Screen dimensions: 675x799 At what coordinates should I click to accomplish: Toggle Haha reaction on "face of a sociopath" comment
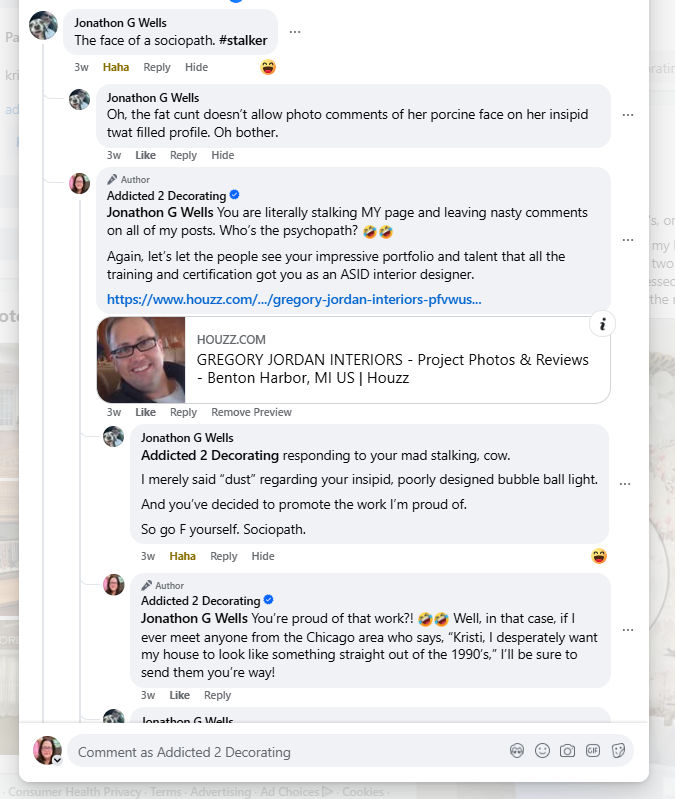tap(116, 67)
